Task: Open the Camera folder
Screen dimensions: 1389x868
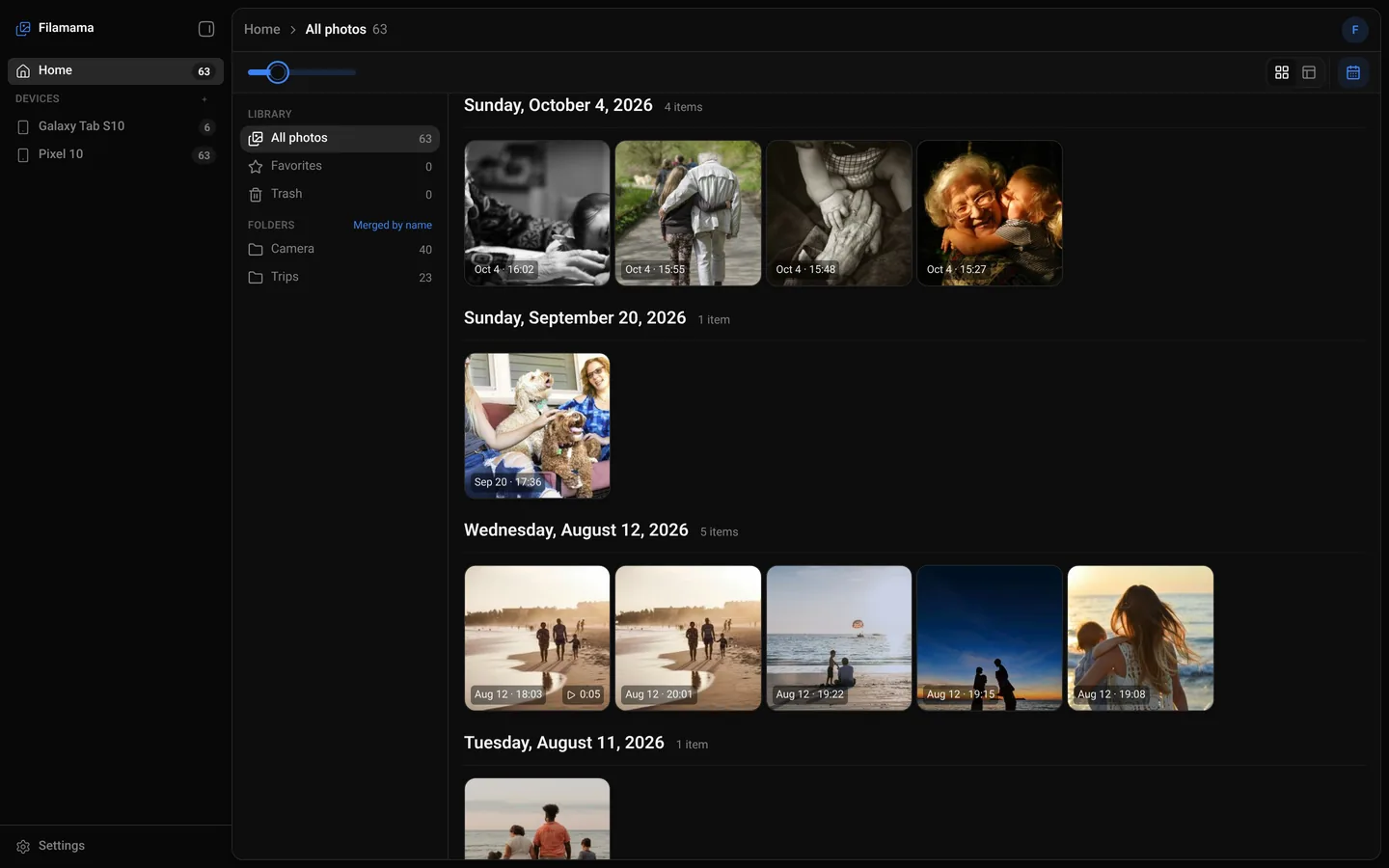Action: click(x=340, y=250)
